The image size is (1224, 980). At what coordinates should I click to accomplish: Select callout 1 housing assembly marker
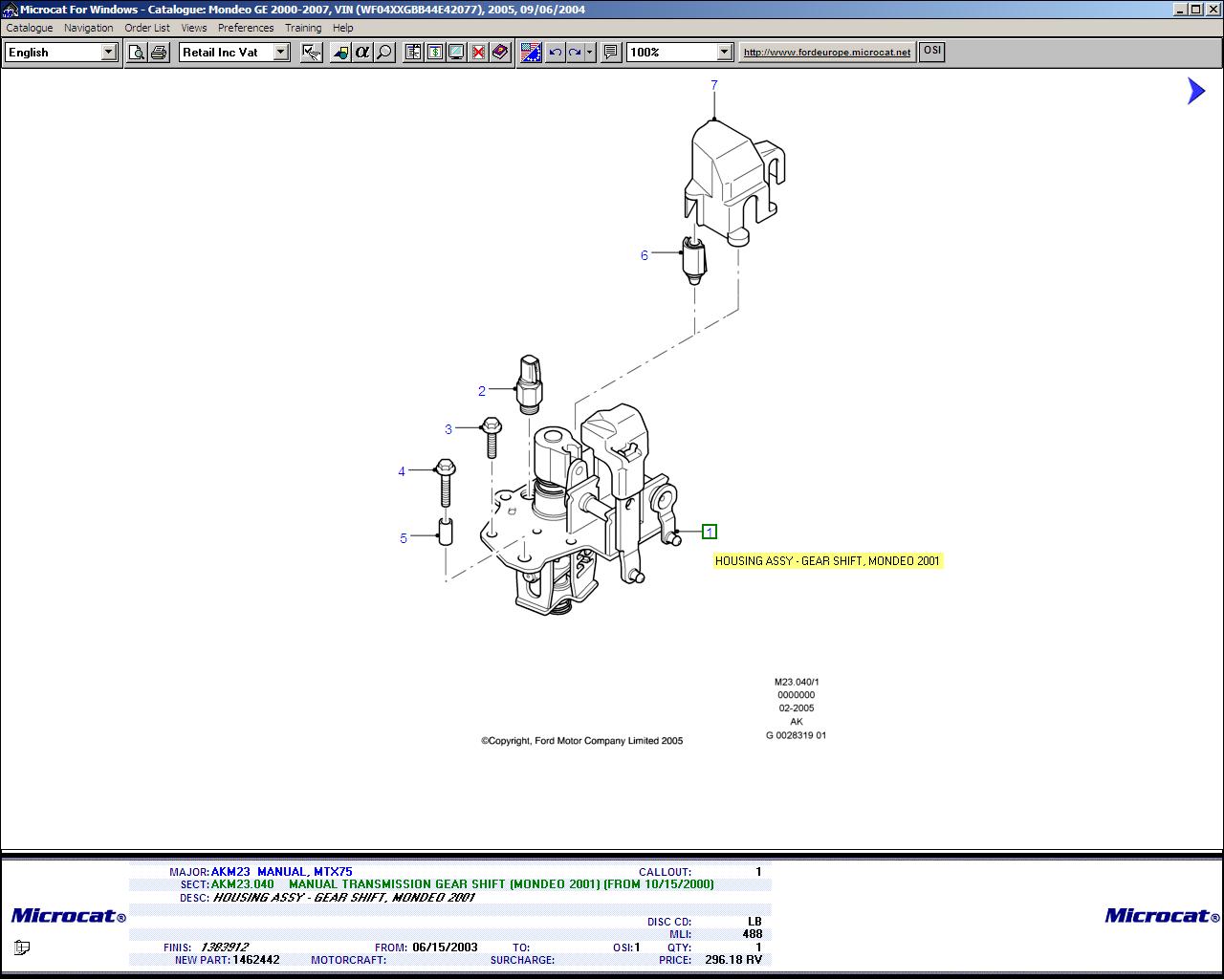710,532
